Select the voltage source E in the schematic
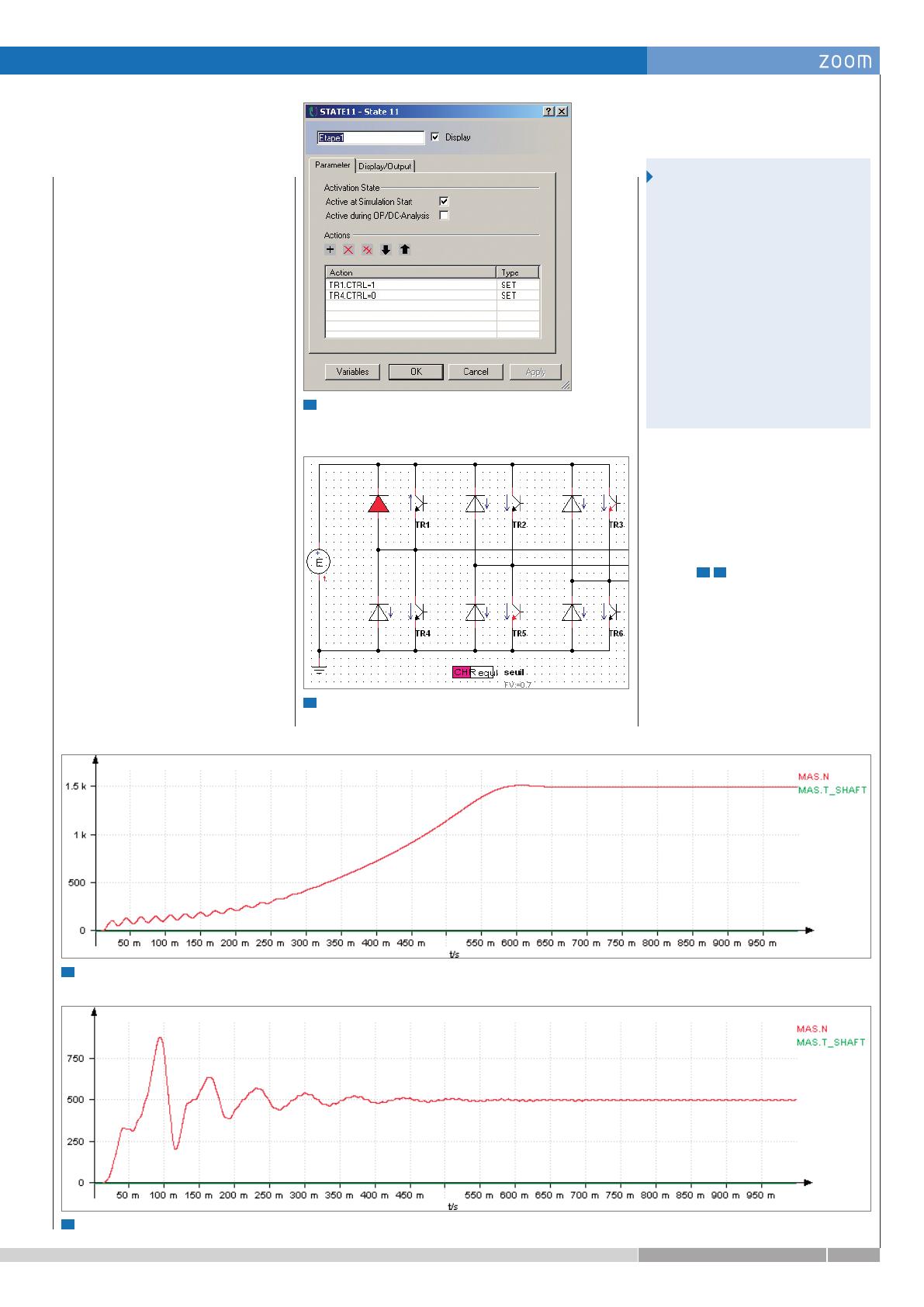924x1307 pixels. pyautogui.click(x=319, y=561)
